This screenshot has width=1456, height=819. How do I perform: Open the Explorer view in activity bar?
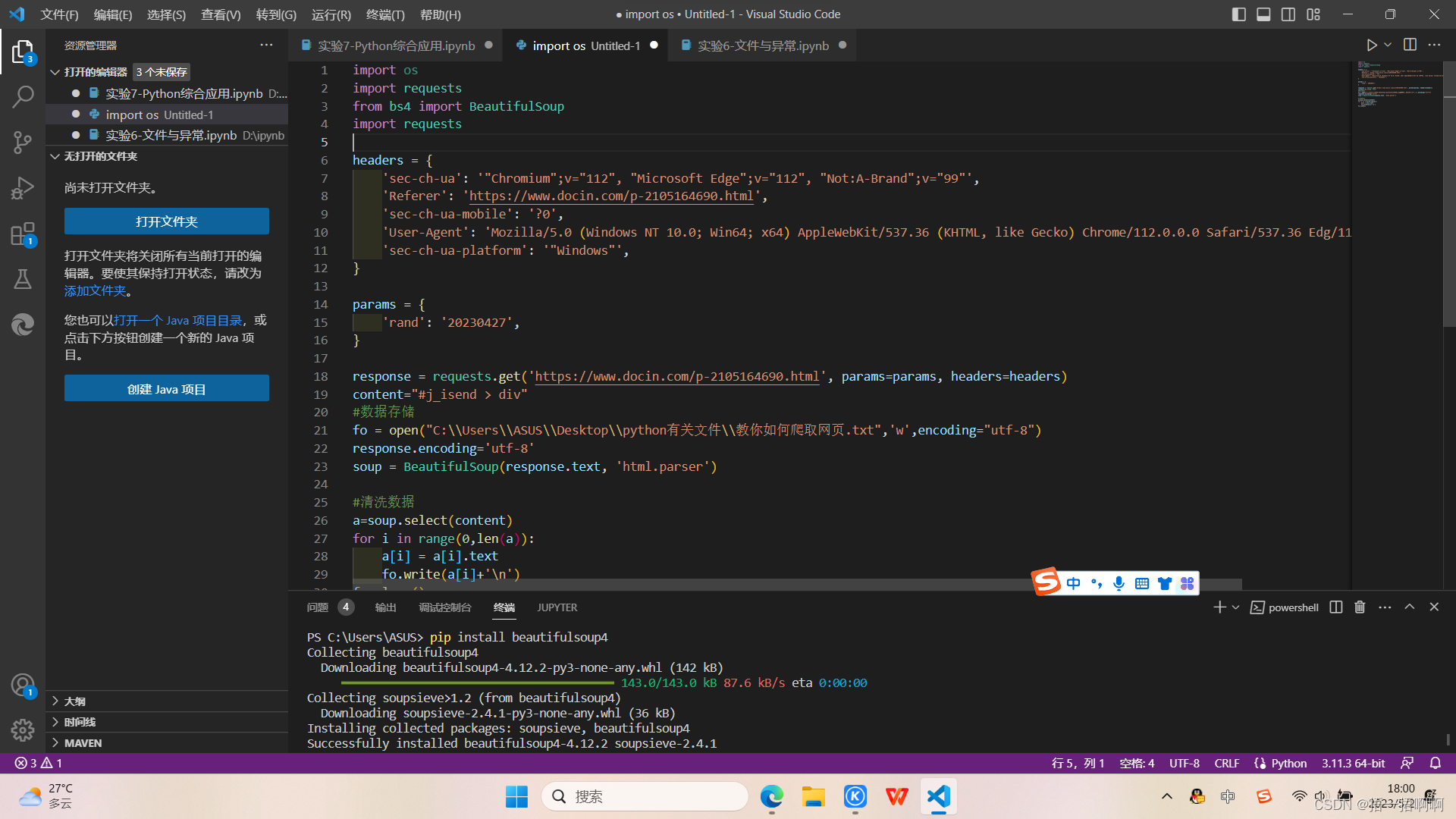(x=23, y=52)
